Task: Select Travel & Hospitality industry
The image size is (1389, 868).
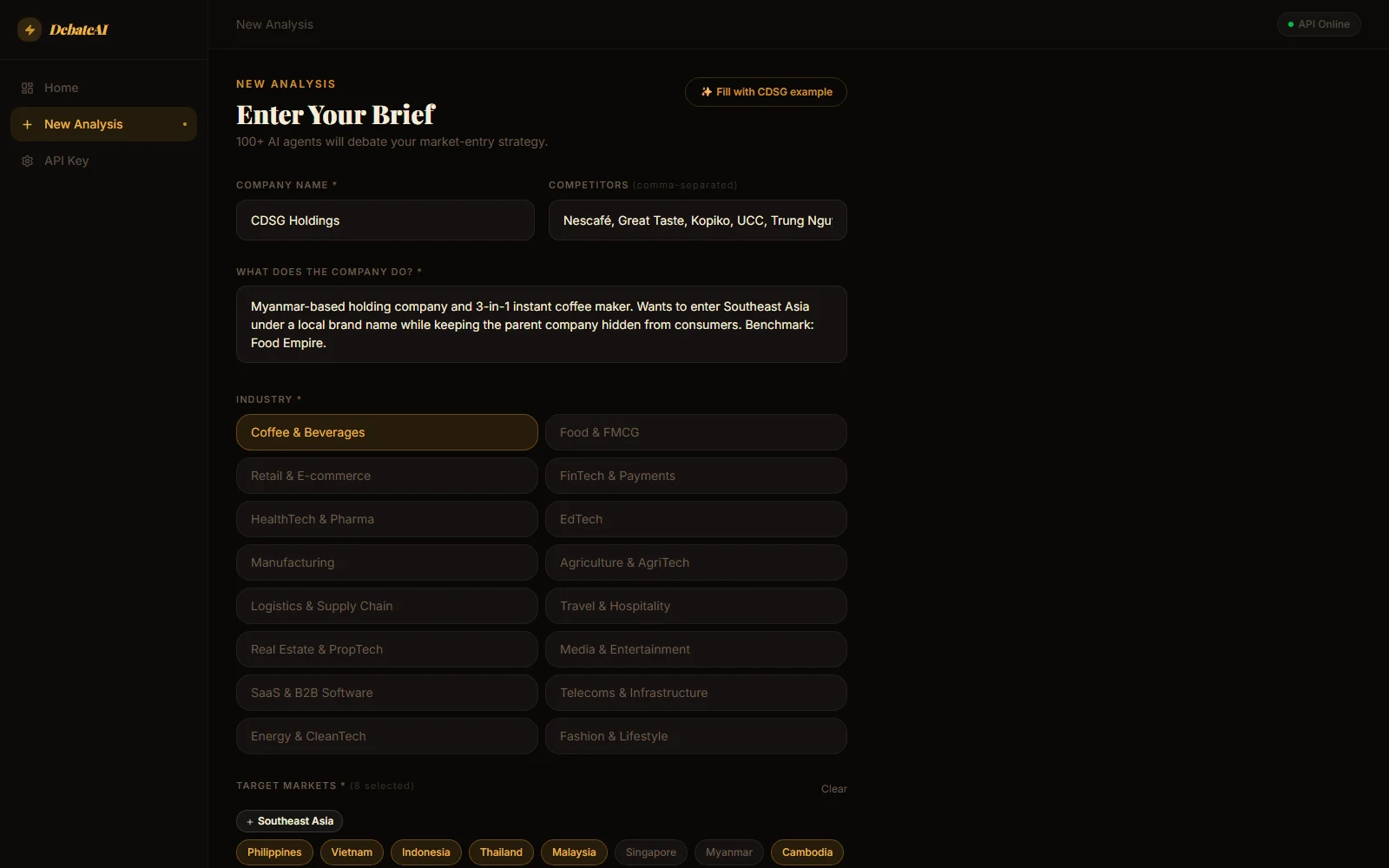Action: click(x=696, y=606)
